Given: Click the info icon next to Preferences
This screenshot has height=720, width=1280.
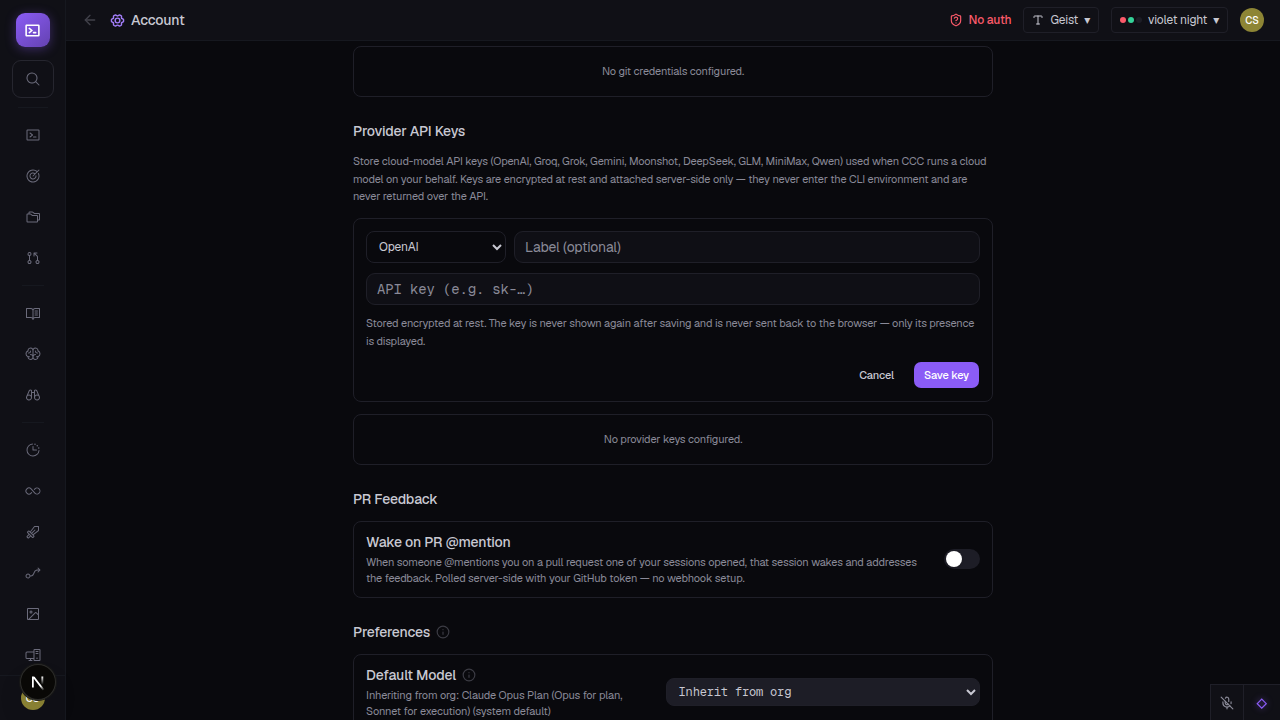Looking at the screenshot, I should [443, 632].
